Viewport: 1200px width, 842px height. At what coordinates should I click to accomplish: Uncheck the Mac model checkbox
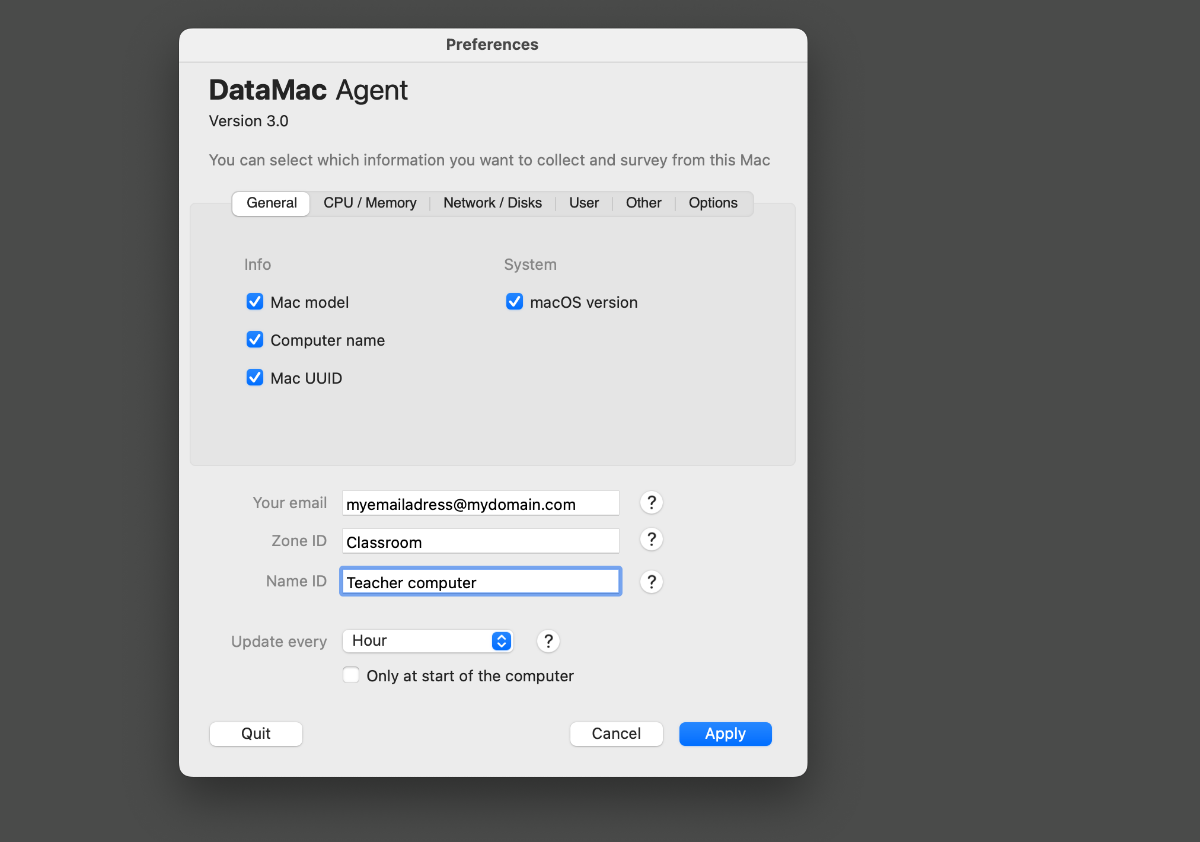coord(255,302)
